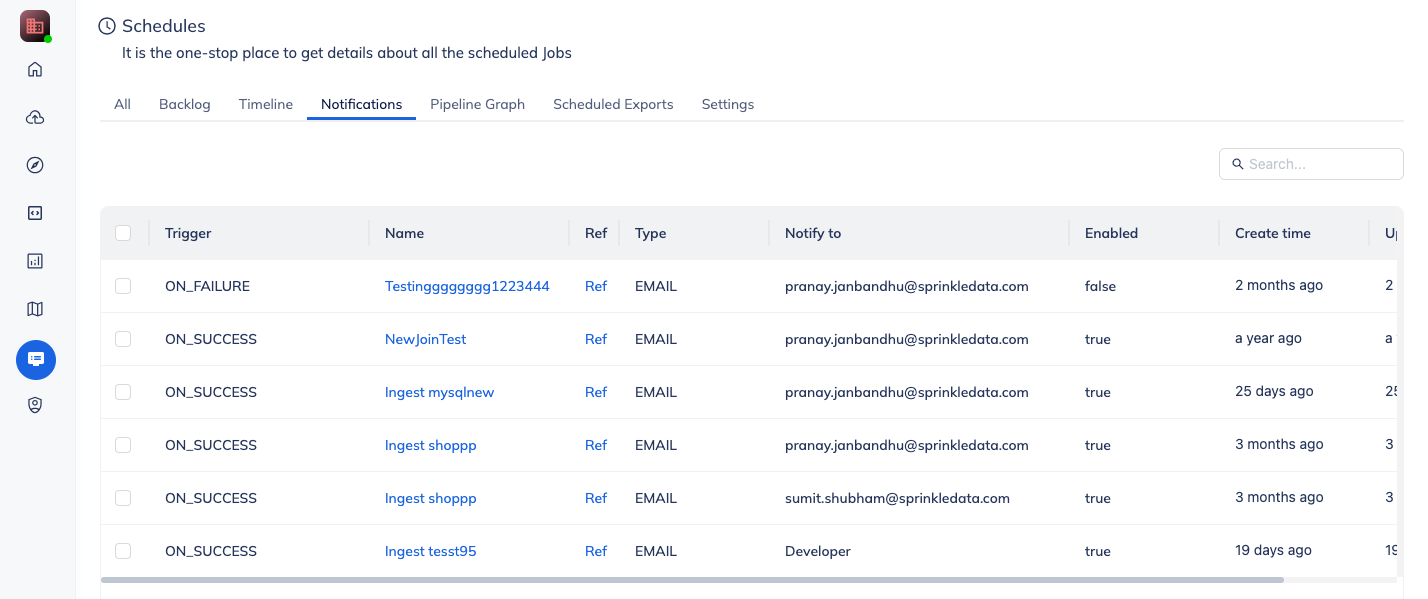Image resolution: width=1428 pixels, height=599 pixels.
Task: Open Ref link in Ingest tesst95 row
Action: (x=596, y=551)
